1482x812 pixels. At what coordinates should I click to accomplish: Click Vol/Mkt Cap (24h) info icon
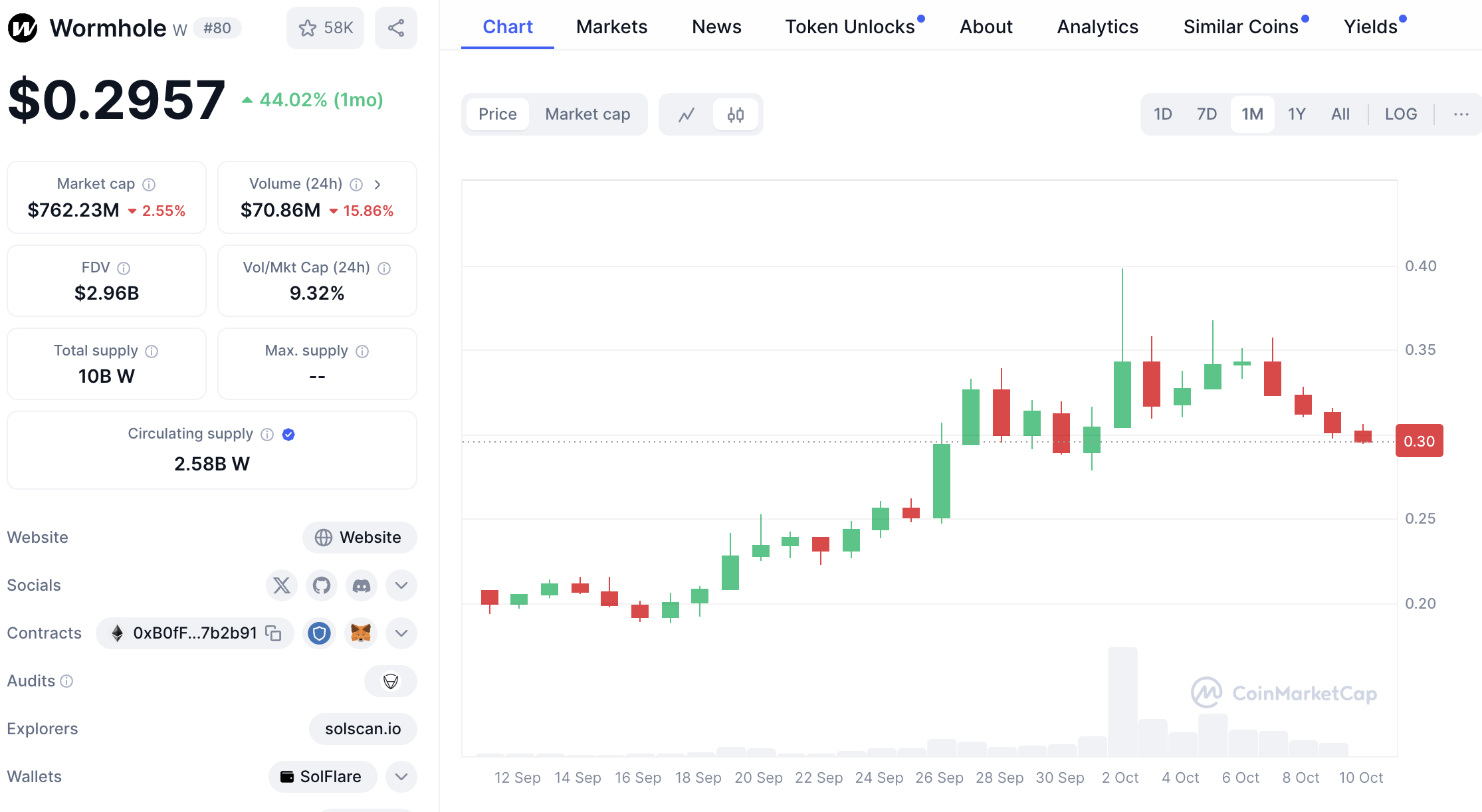[384, 268]
